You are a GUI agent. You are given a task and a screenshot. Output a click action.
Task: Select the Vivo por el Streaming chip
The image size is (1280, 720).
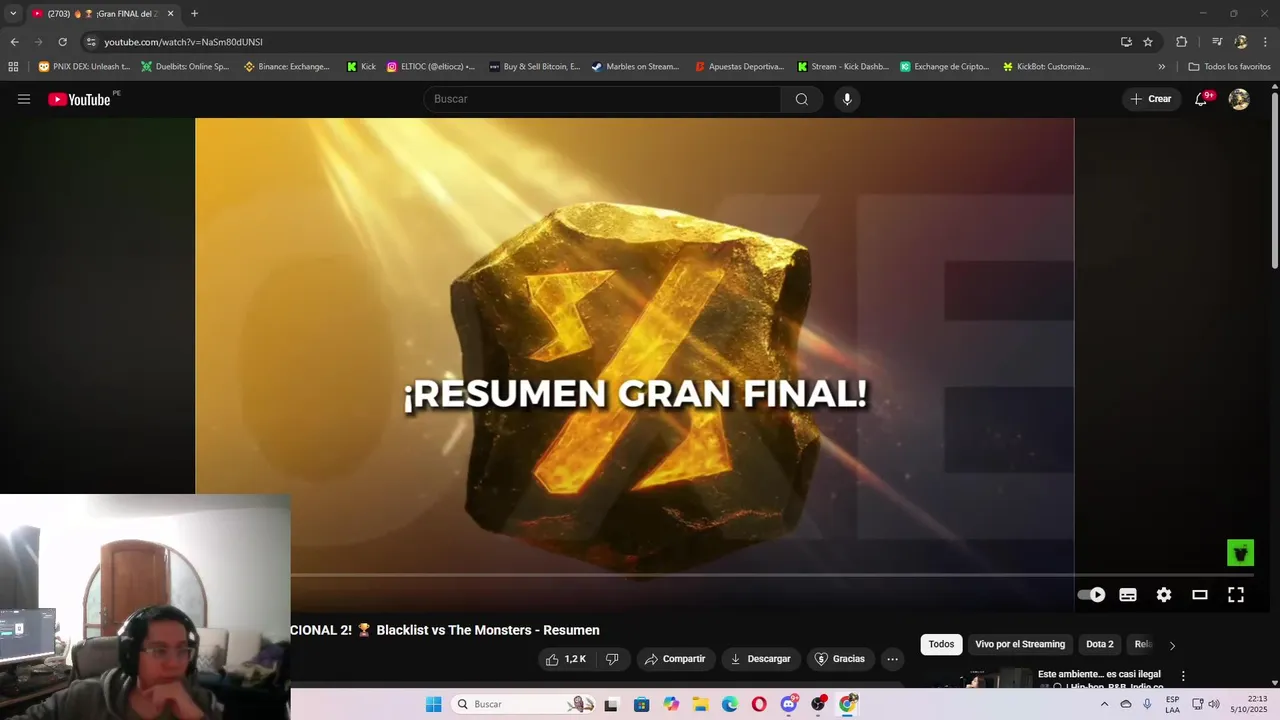point(1020,644)
